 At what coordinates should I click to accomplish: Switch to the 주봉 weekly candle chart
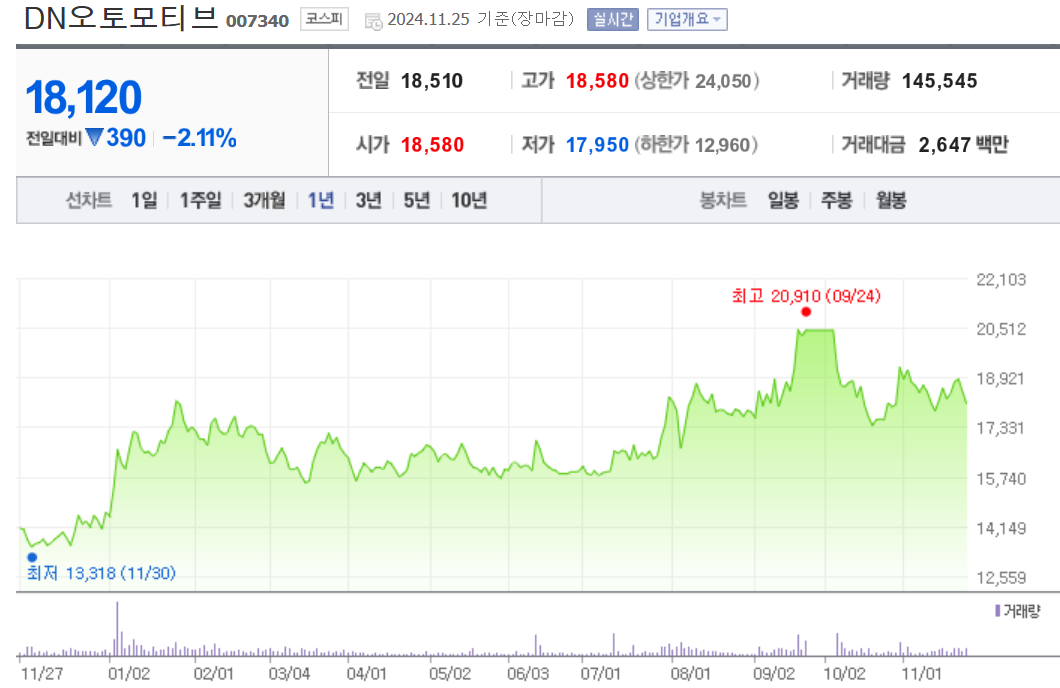[x=836, y=200]
